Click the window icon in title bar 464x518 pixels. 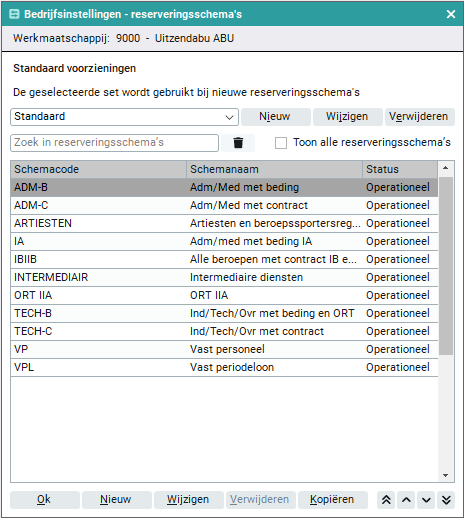(14, 14)
